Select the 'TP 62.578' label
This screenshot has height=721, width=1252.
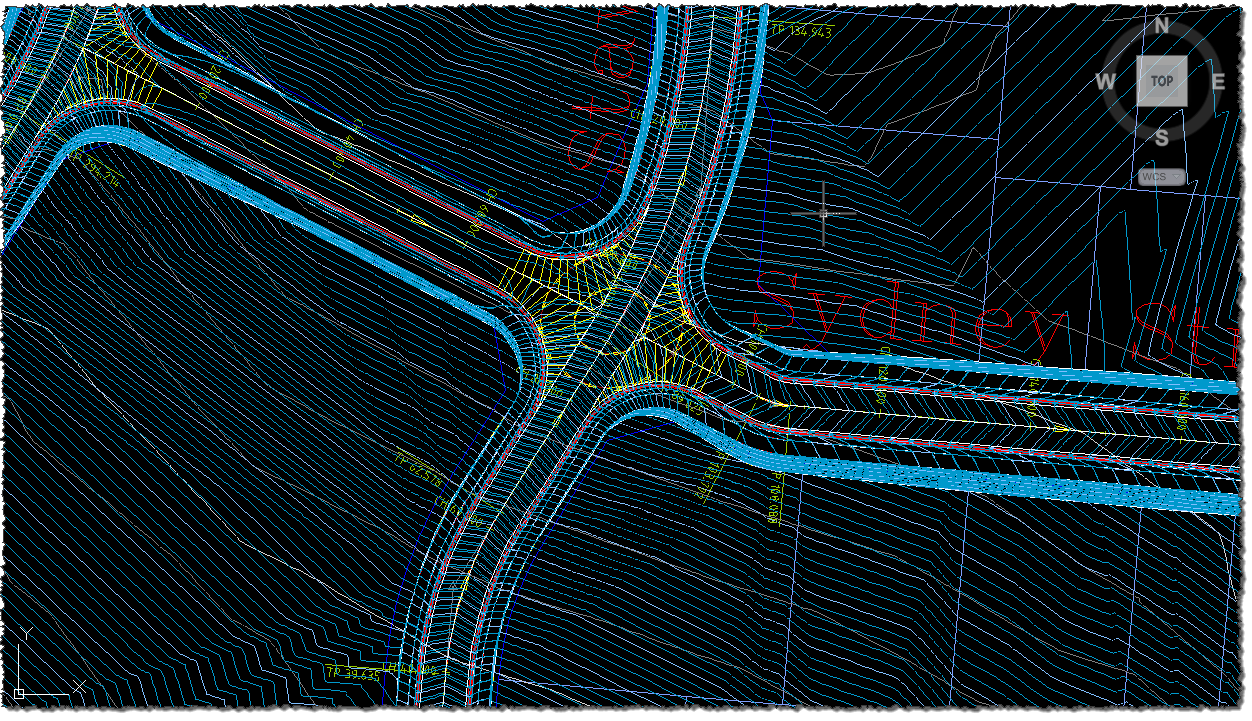(x=418, y=469)
